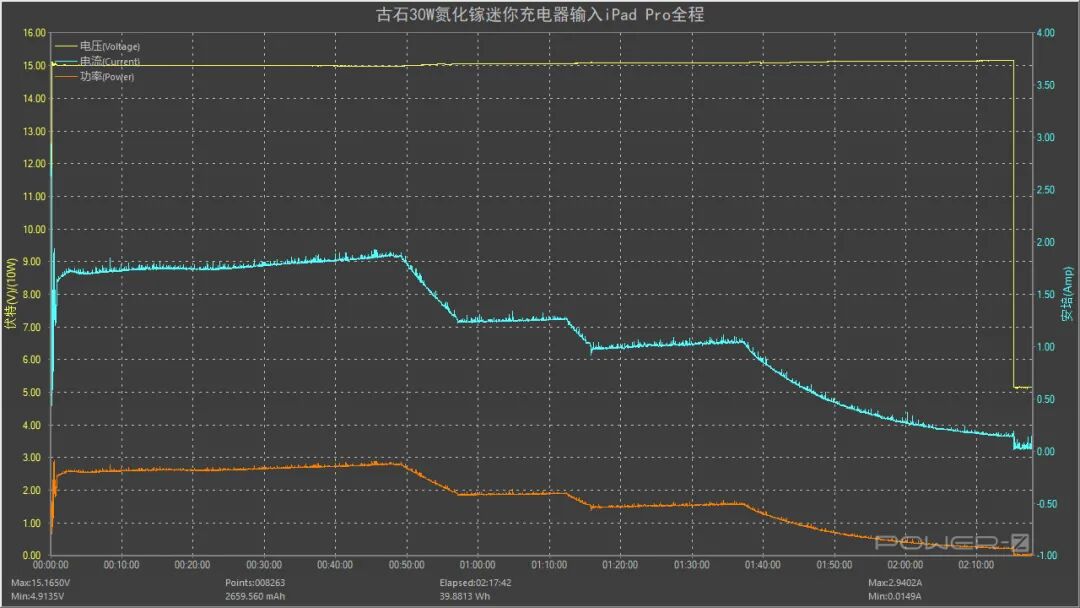The image size is (1080, 608).
Task: Click the 15.00 voltage axis label
Action: (x=34, y=65)
